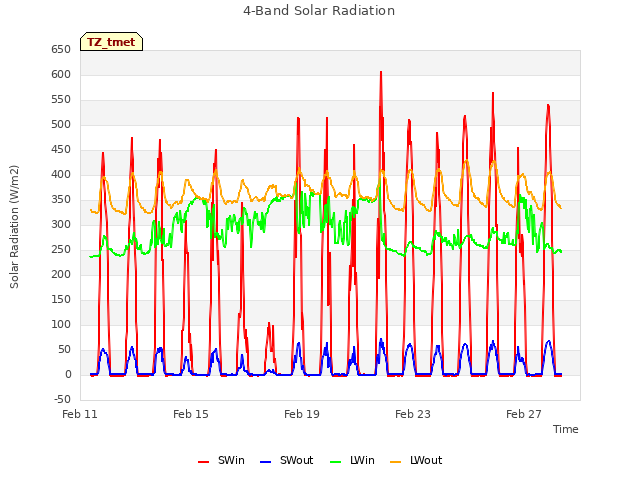Image resolution: width=640 pixels, height=480 pixels.
Task: Click the Feb 23 x-axis label
Action: coord(413,414)
